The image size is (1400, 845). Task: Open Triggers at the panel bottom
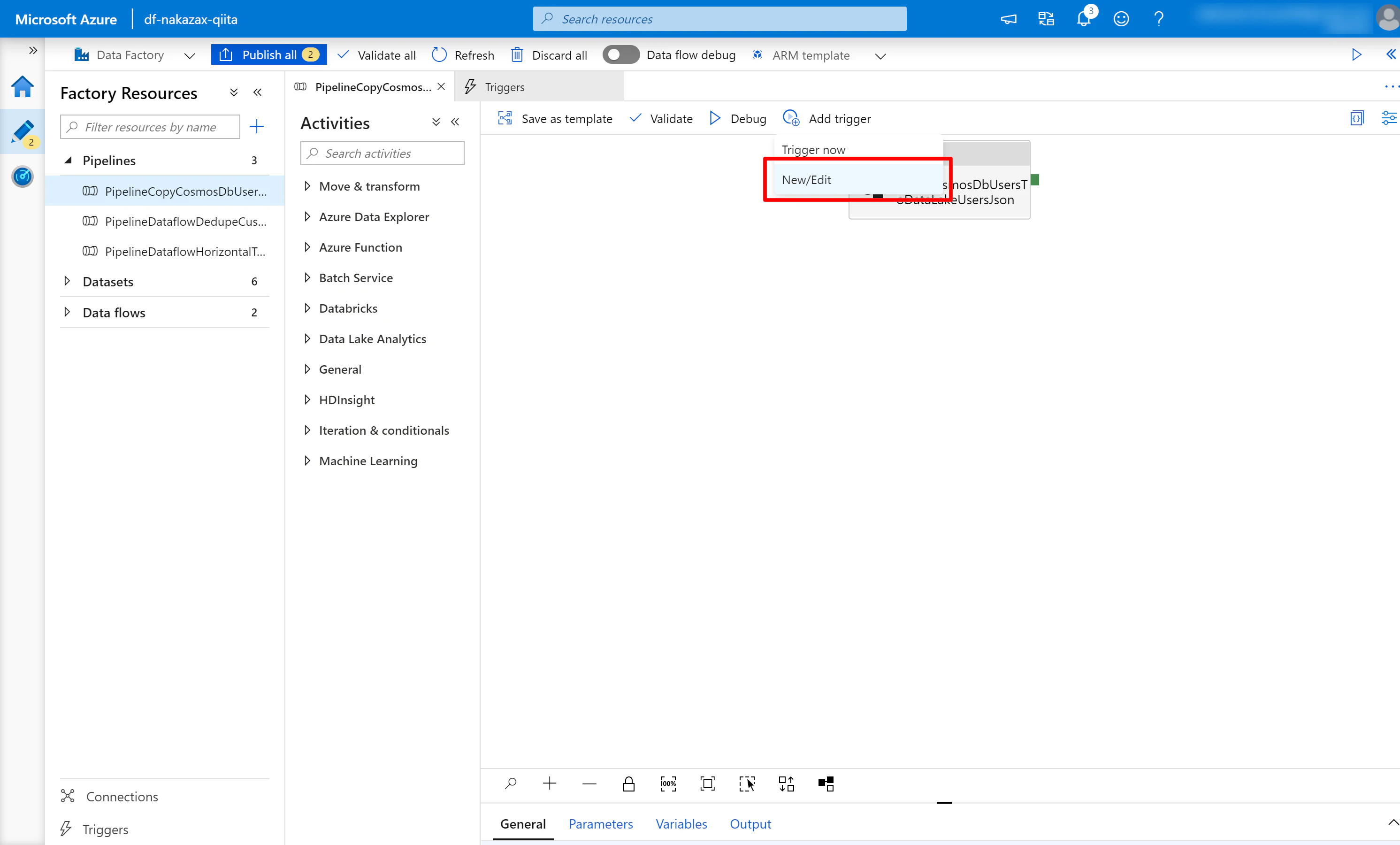[x=94, y=829]
